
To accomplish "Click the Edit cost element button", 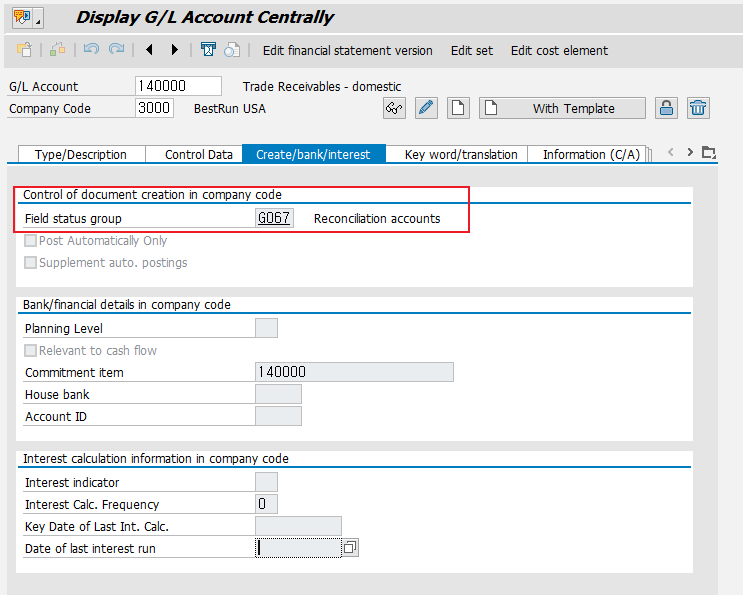I will pos(559,50).
